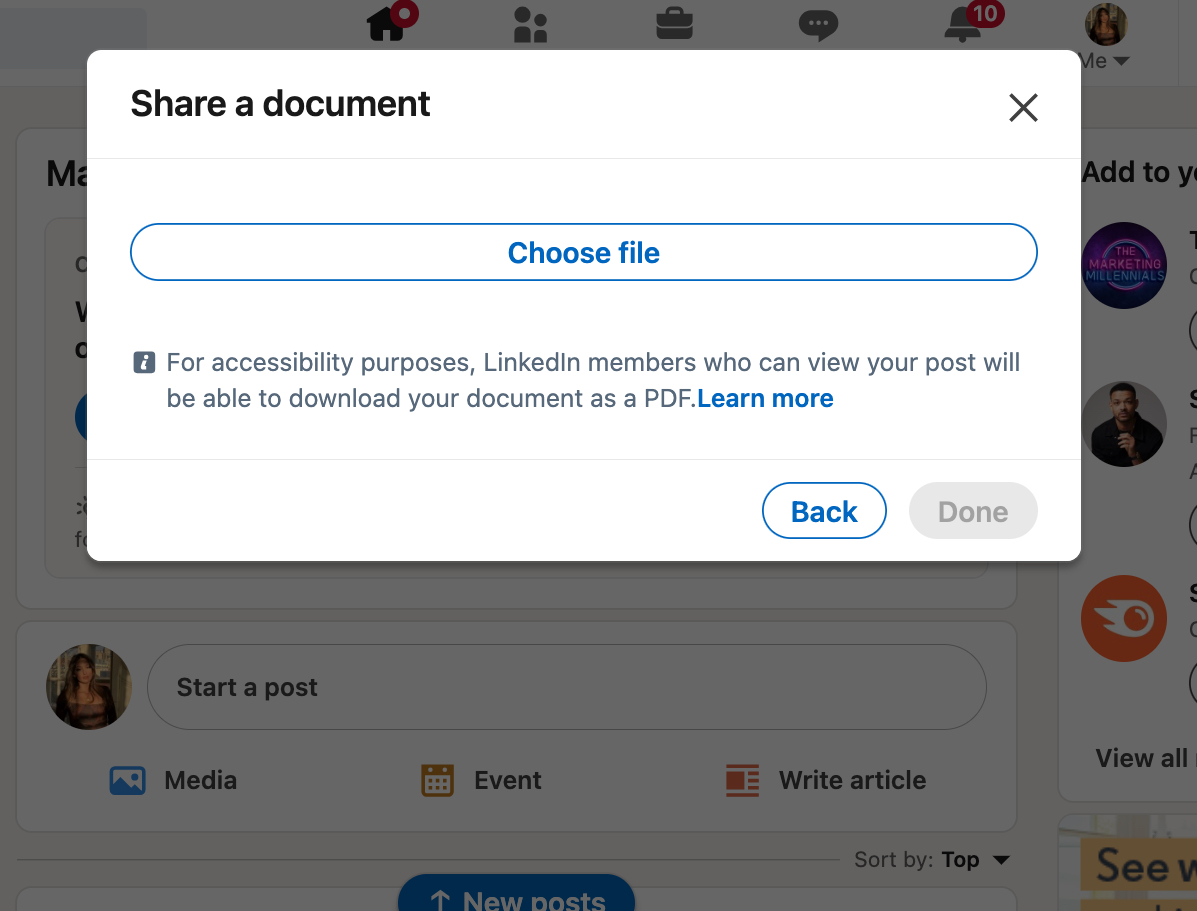The image size is (1197, 911).
Task: Open the Home feed icon
Action: pos(386,24)
